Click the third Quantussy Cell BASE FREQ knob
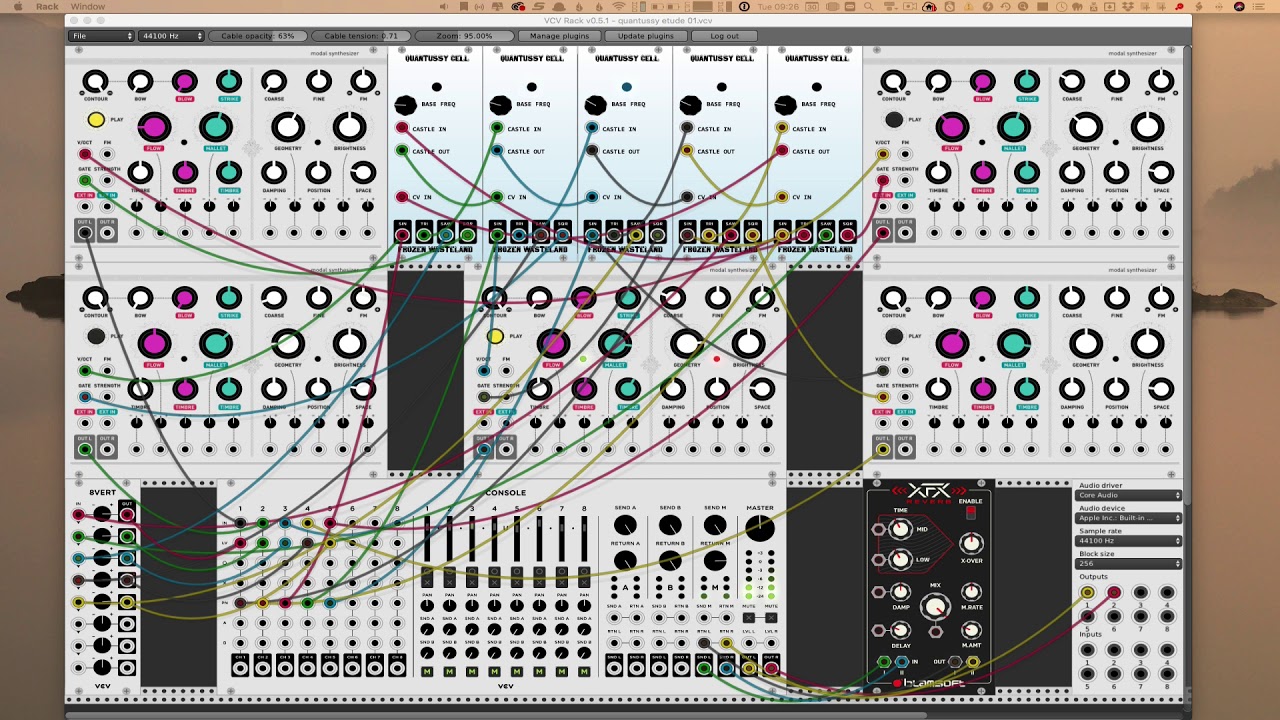Image resolution: width=1280 pixels, height=720 pixels. point(595,105)
